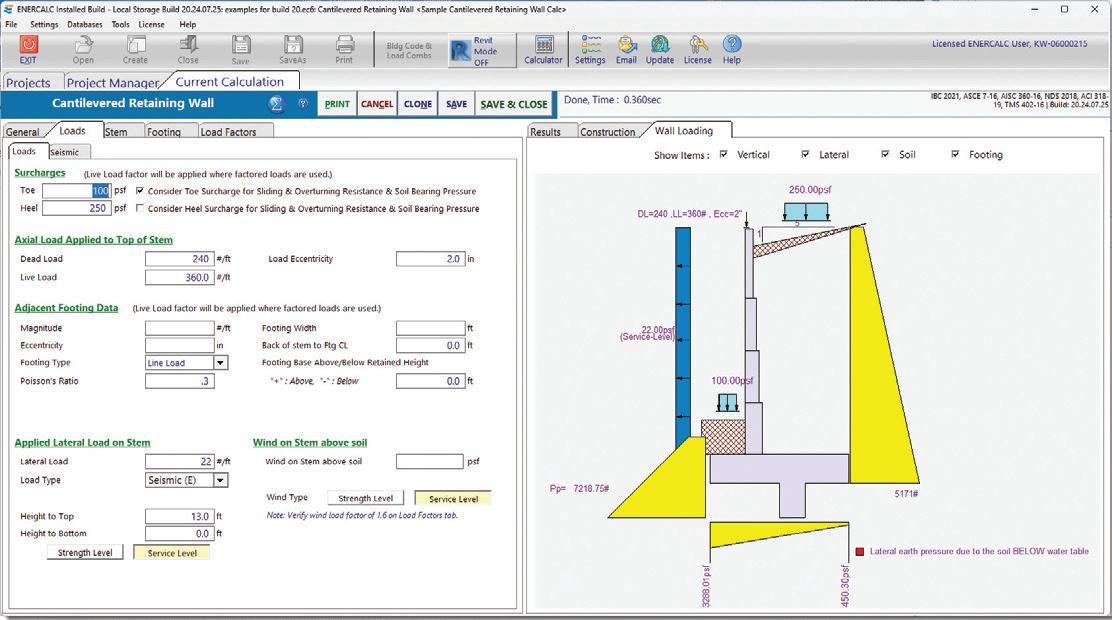Toggle Show Items Soil checkbox

coord(885,154)
